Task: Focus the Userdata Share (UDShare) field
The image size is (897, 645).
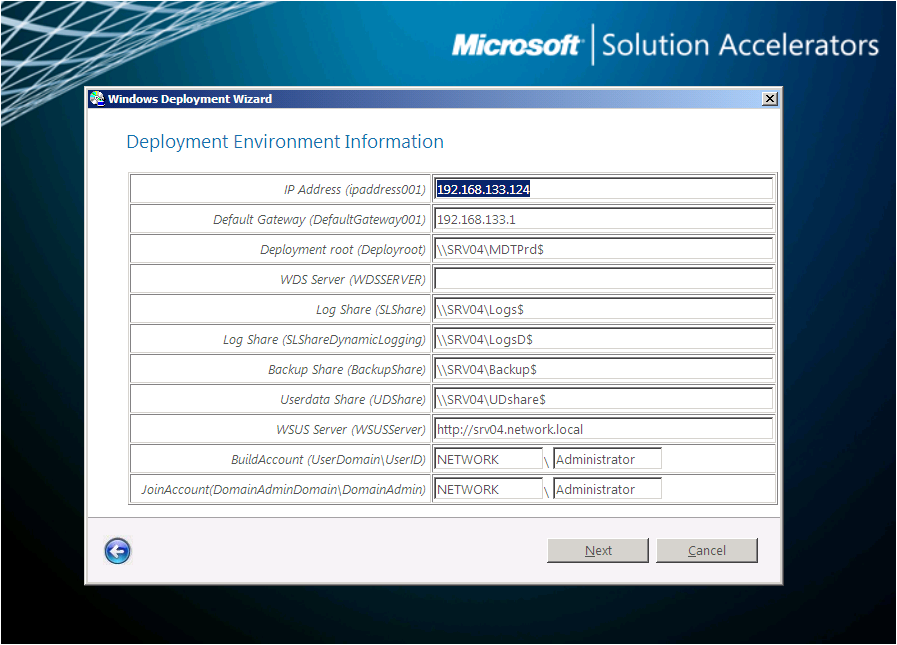Action: click(603, 399)
